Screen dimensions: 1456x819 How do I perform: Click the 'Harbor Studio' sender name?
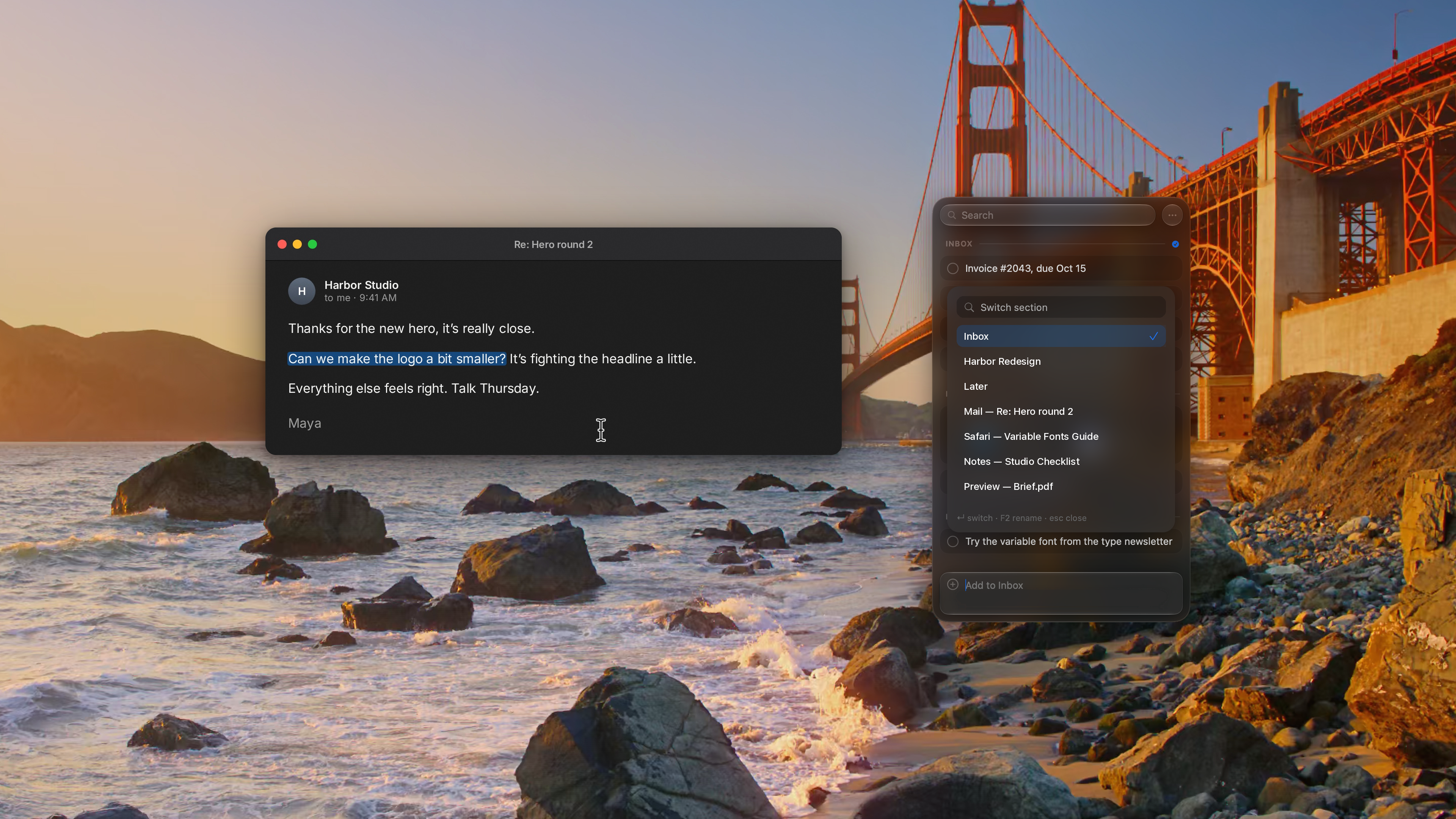[361, 285]
